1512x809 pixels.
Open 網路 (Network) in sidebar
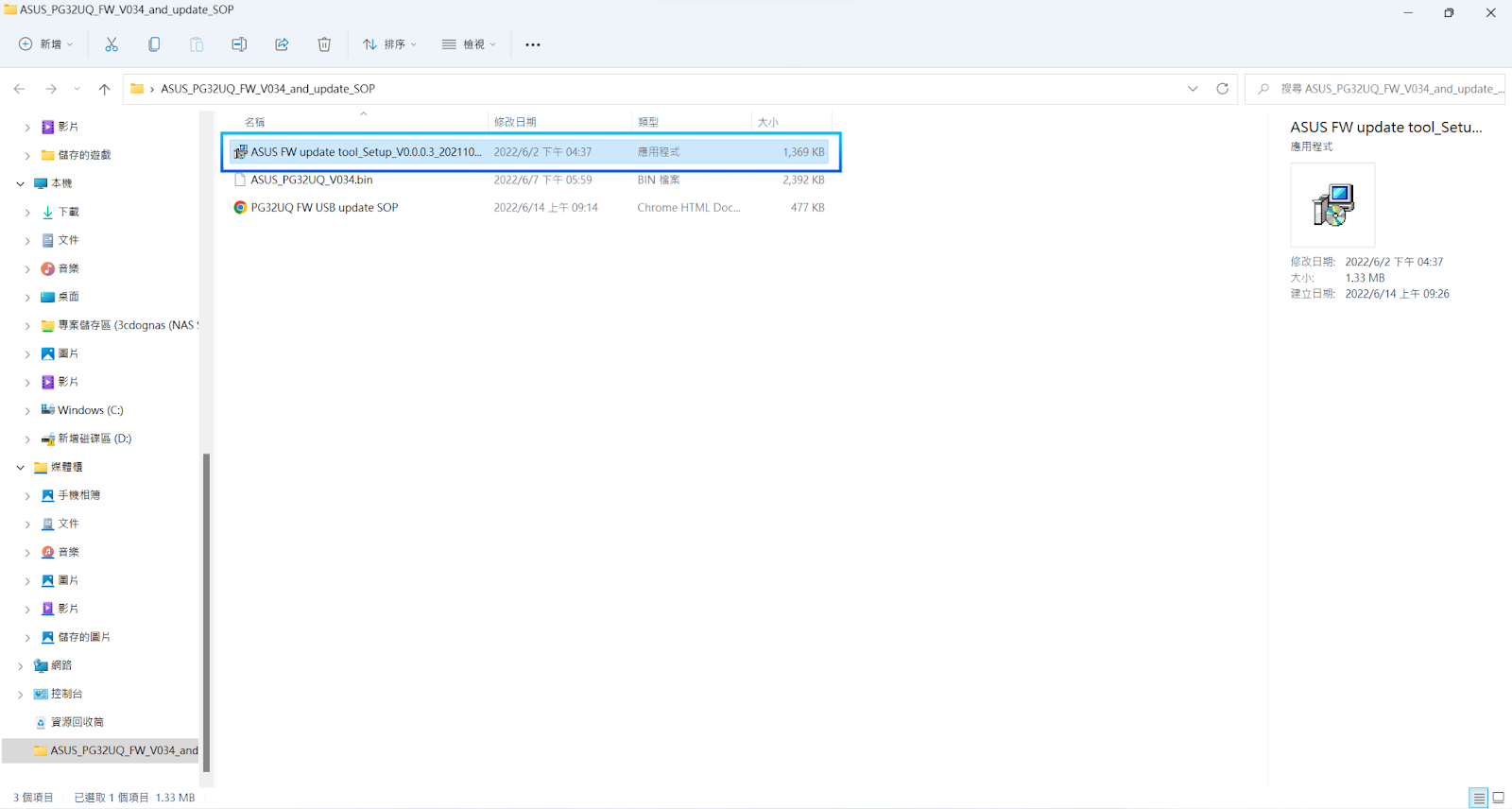61,665
